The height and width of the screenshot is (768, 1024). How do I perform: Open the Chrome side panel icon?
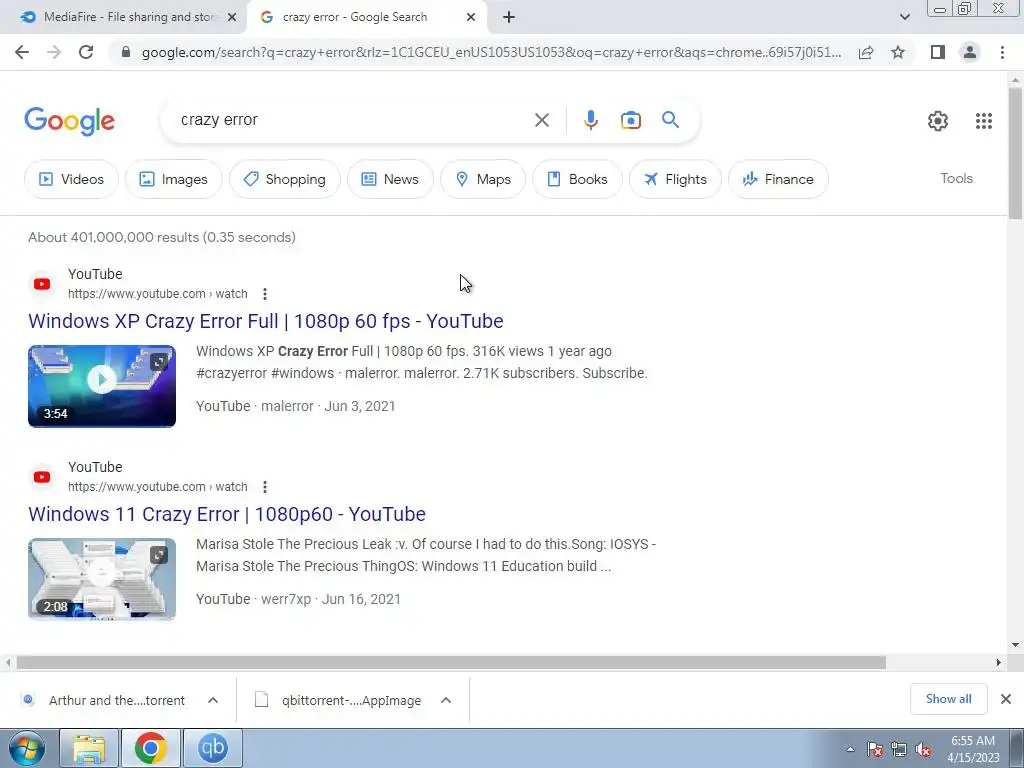coord(938,52)
